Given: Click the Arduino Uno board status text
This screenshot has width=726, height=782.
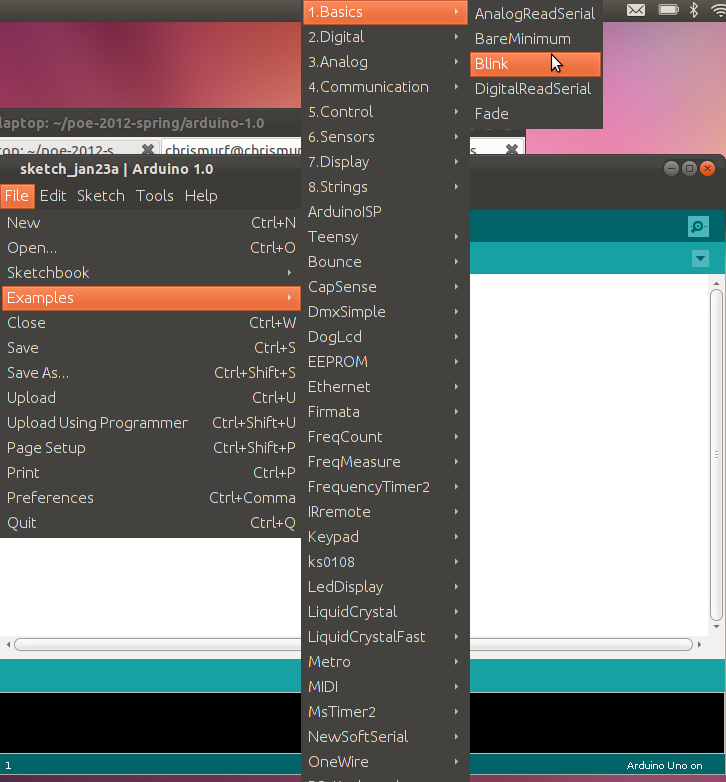Looking at the screenshot, I should tap(665, 766).
